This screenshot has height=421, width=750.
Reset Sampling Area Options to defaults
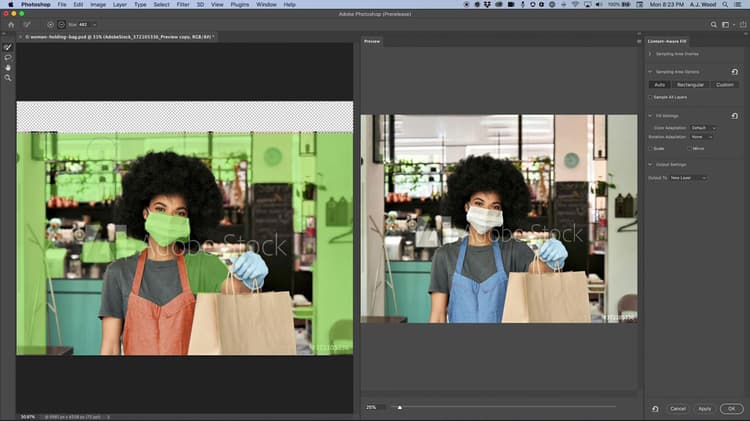point(735,72)
